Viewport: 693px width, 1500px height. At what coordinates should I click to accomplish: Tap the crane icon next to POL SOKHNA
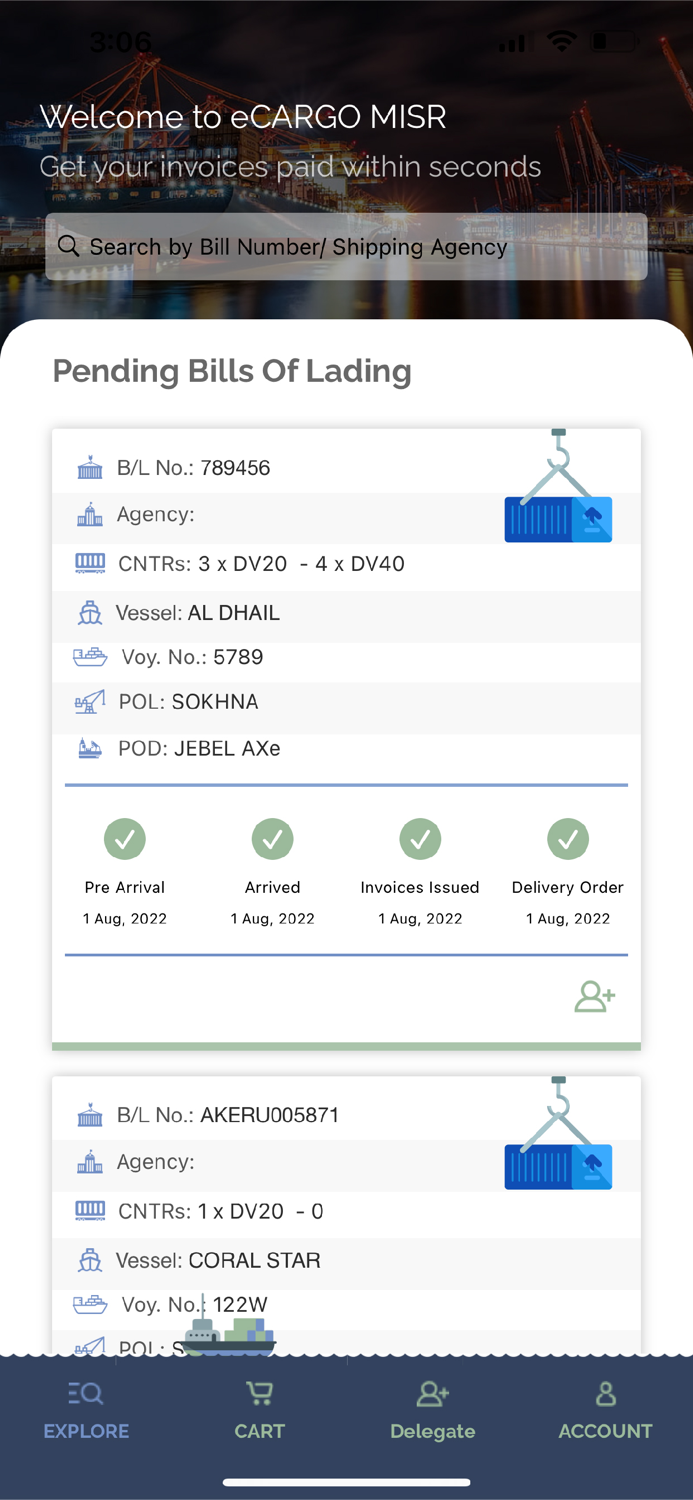pos(90,702)
